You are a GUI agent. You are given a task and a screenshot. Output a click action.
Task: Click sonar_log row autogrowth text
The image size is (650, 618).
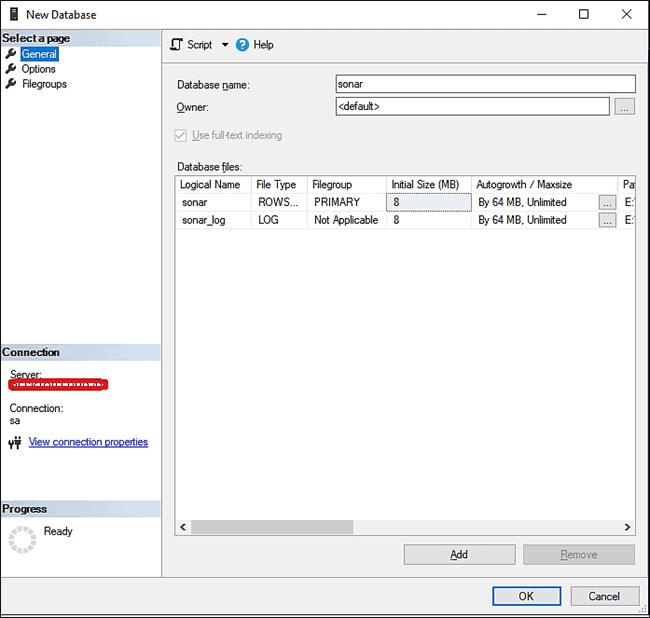tap(522, 220)
